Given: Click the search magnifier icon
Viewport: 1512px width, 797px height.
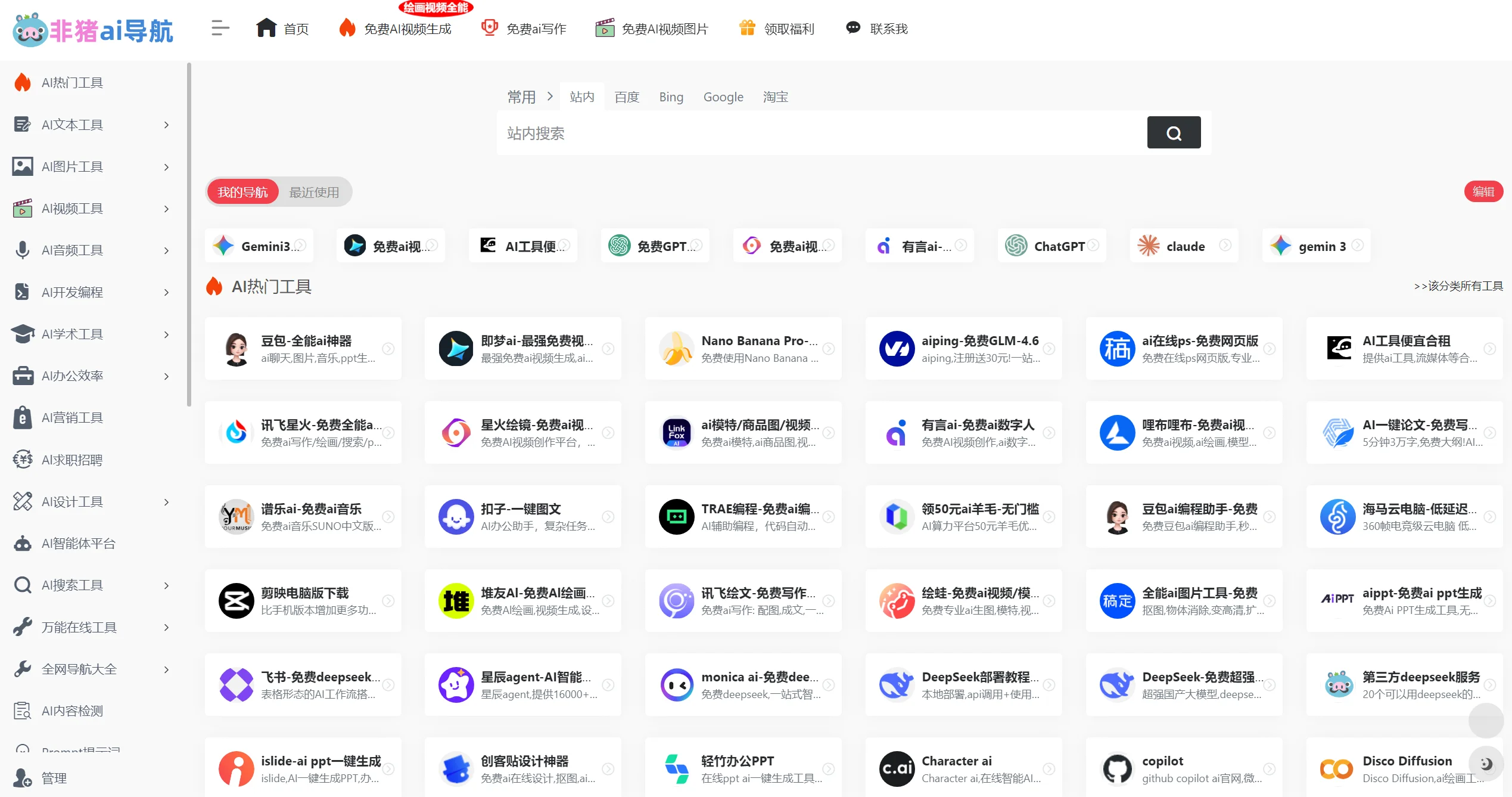Looking at the screenshot, I should [1173, 132].
